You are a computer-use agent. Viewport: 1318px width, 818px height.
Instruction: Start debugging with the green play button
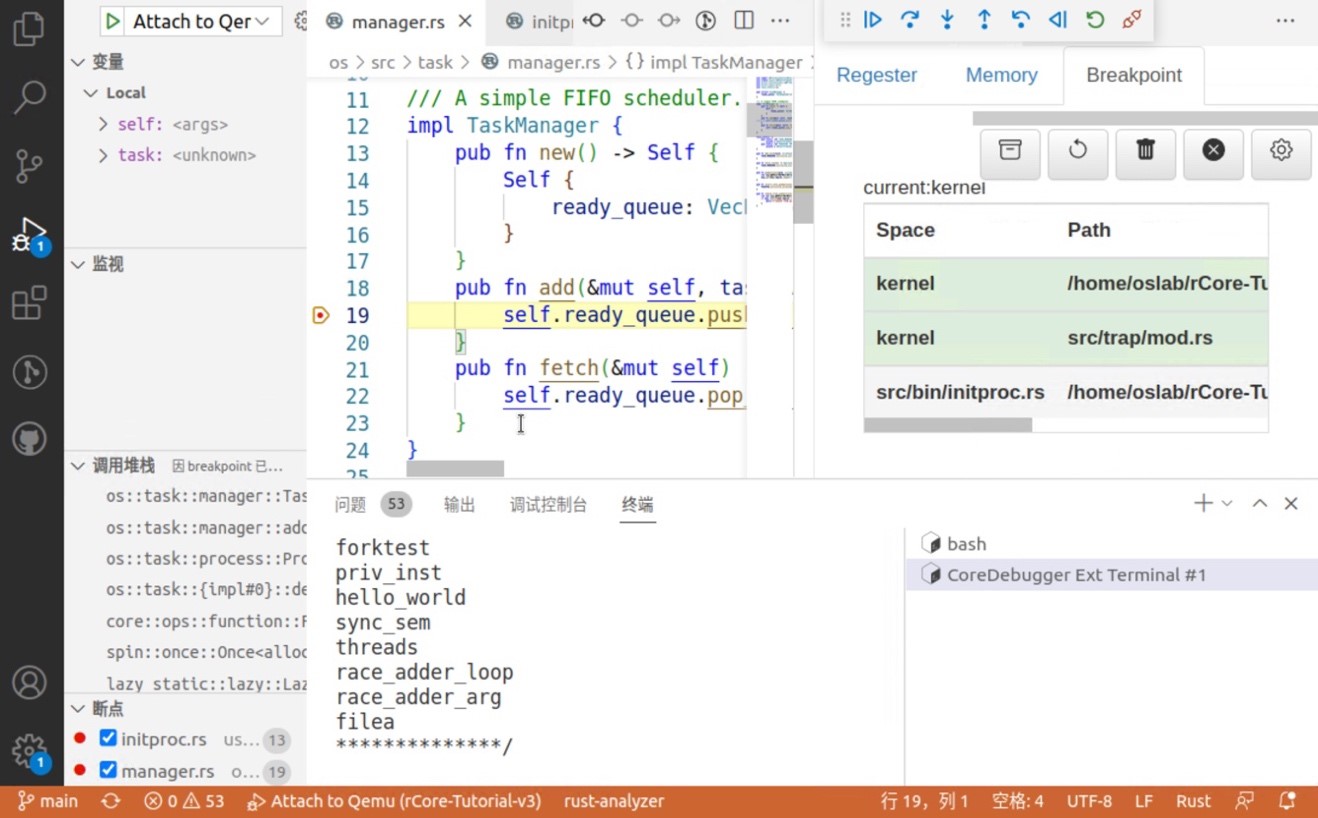(x=113, y=21)
